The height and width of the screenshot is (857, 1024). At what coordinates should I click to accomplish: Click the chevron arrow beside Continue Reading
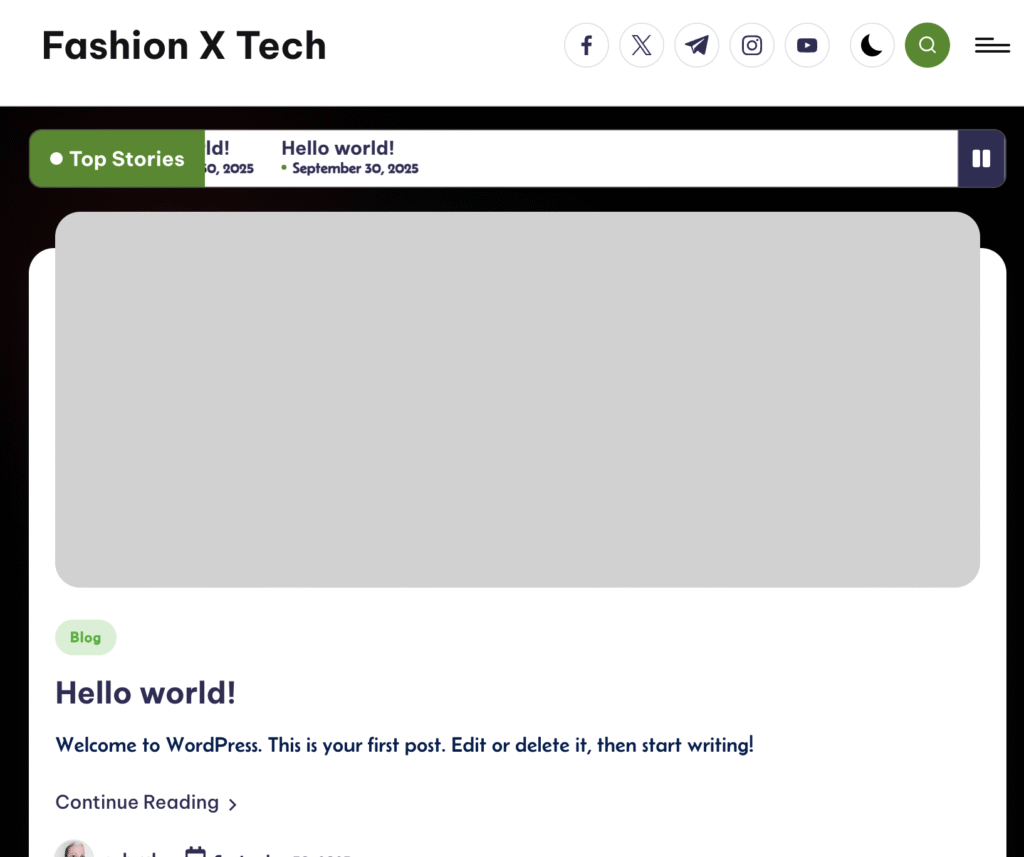[233, 804]
